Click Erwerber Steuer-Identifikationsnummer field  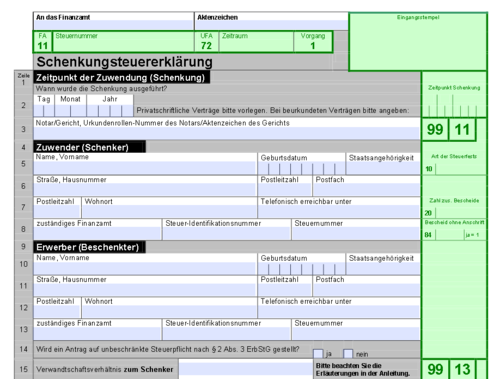pos(227,333)
